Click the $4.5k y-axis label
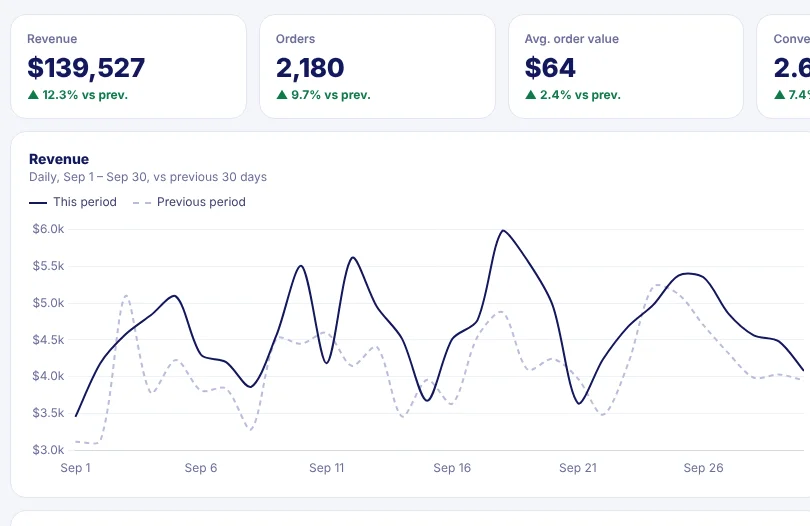810x526 pixels. pos(48,340)
